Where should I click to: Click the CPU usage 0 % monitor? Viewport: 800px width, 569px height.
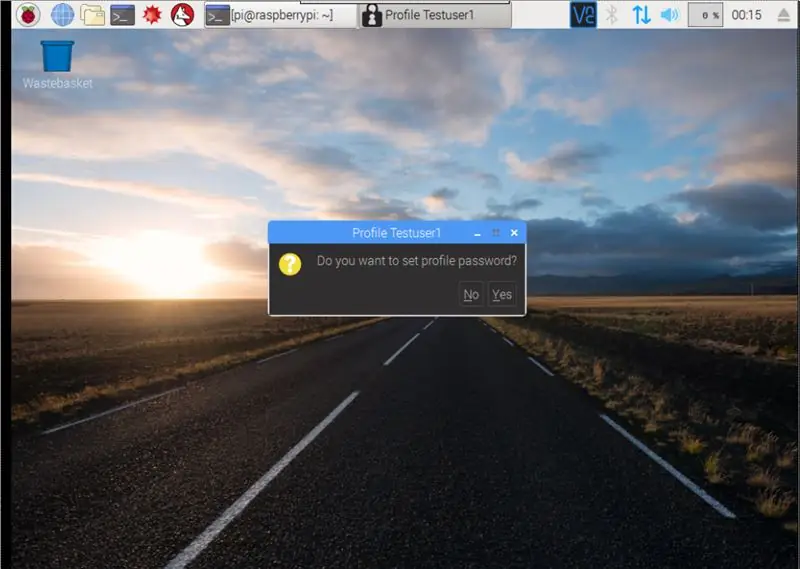pos(706,15)
